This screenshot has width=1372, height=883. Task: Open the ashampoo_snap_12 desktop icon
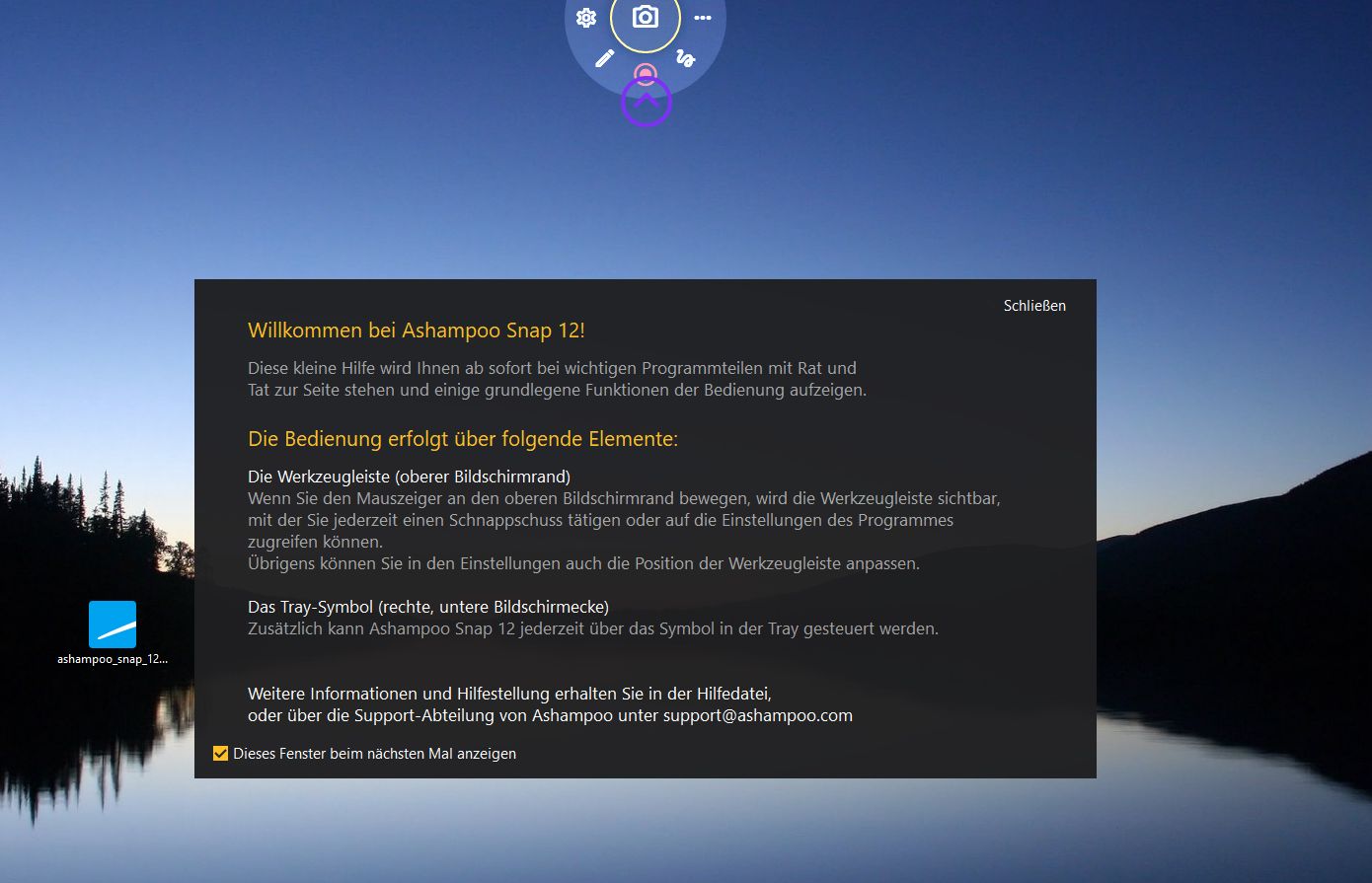[113, 633]
